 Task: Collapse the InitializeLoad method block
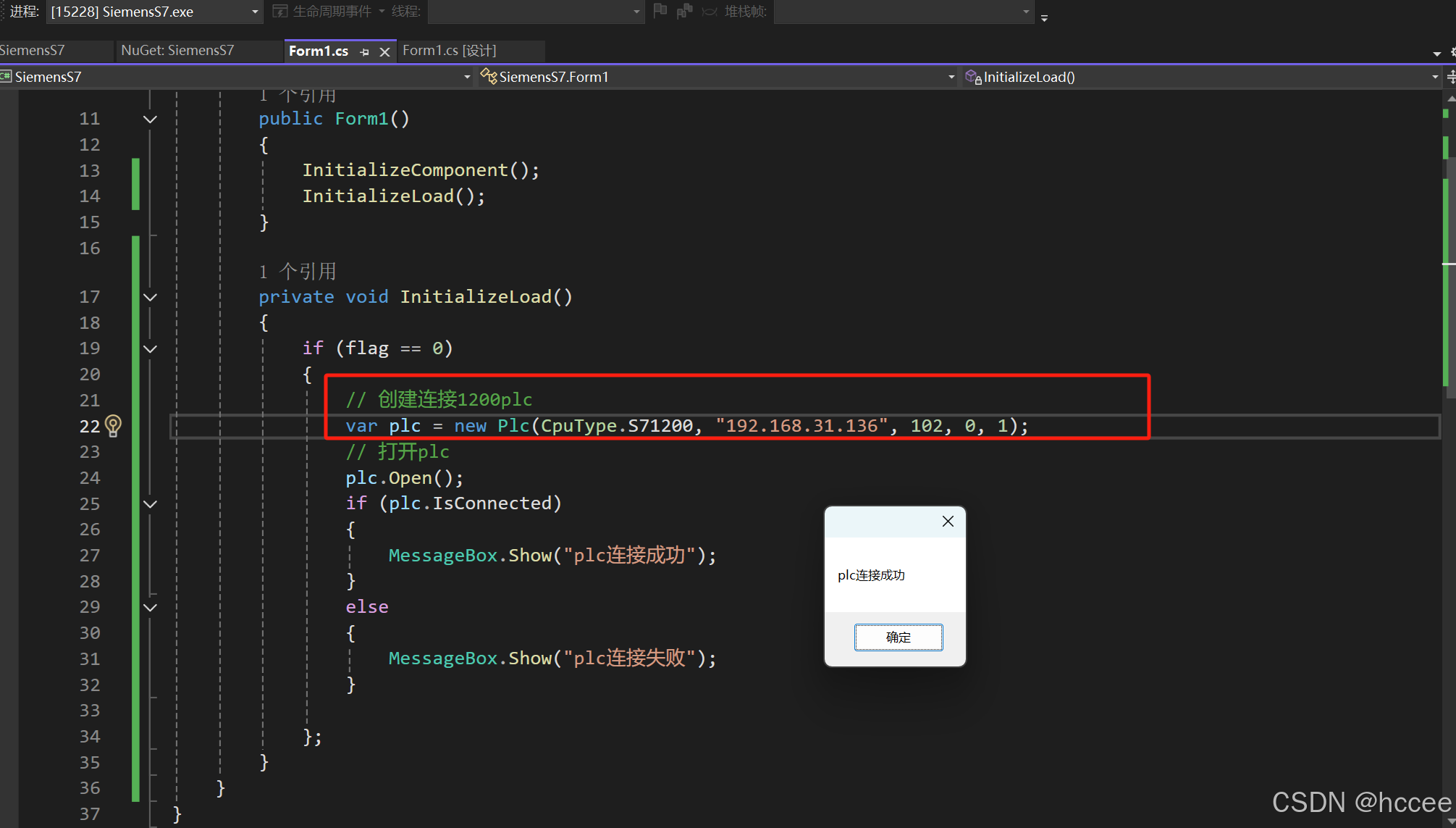[150, 297]
